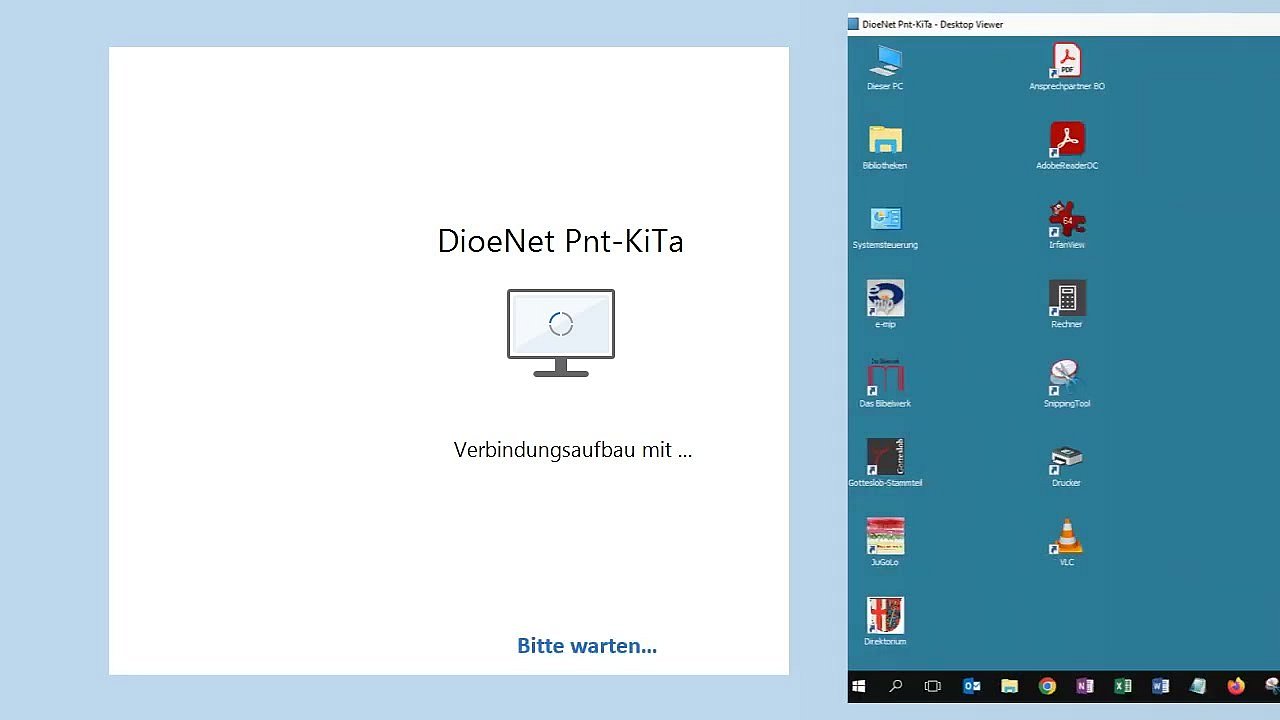The height and width of the screenshot is (720, 1280).
Task: Launch the Rechner calculator shortcut
Action: [1067, 299]
